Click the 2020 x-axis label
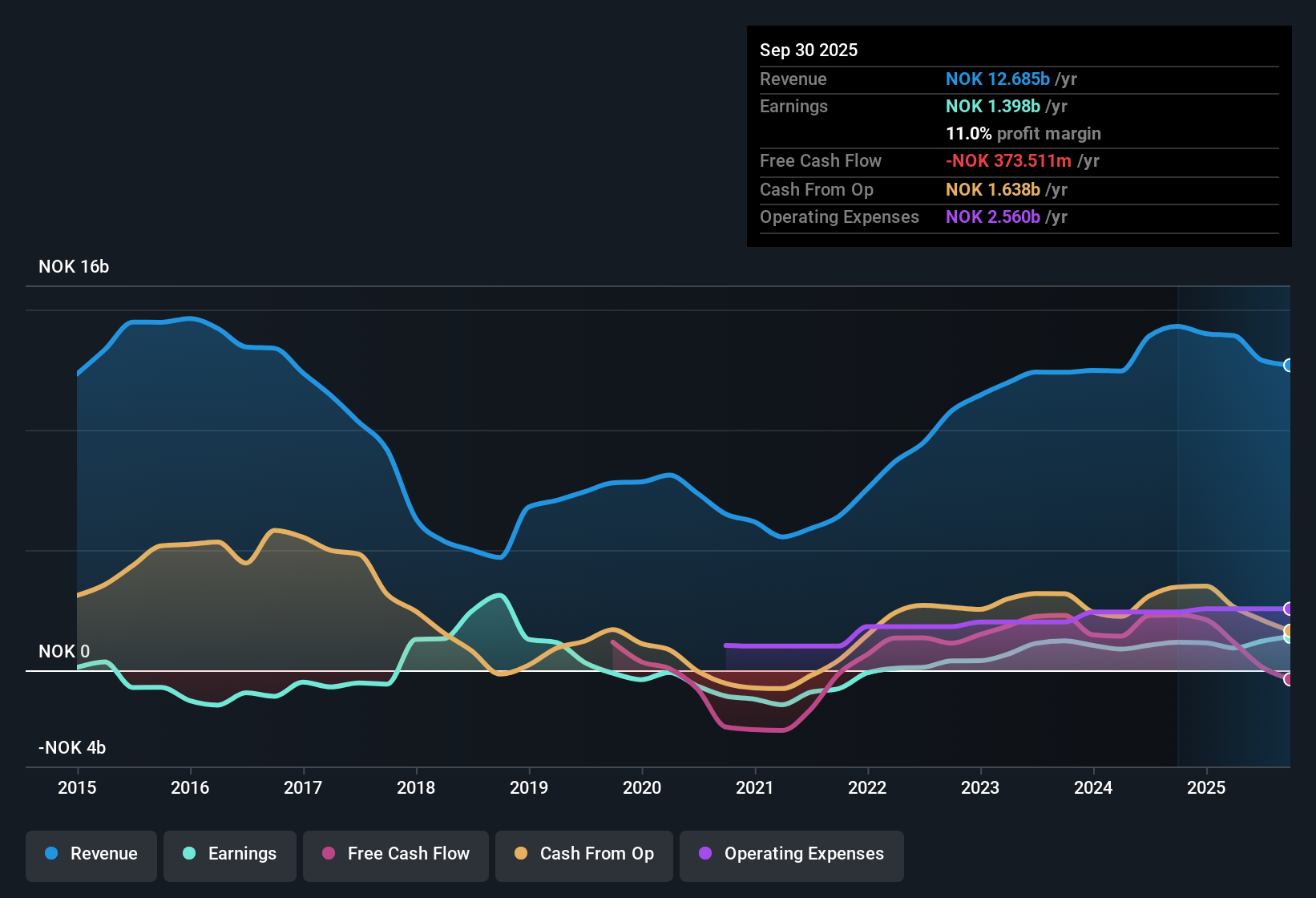This screenshot has height=898, width=1316. click(x=642, y=787)
